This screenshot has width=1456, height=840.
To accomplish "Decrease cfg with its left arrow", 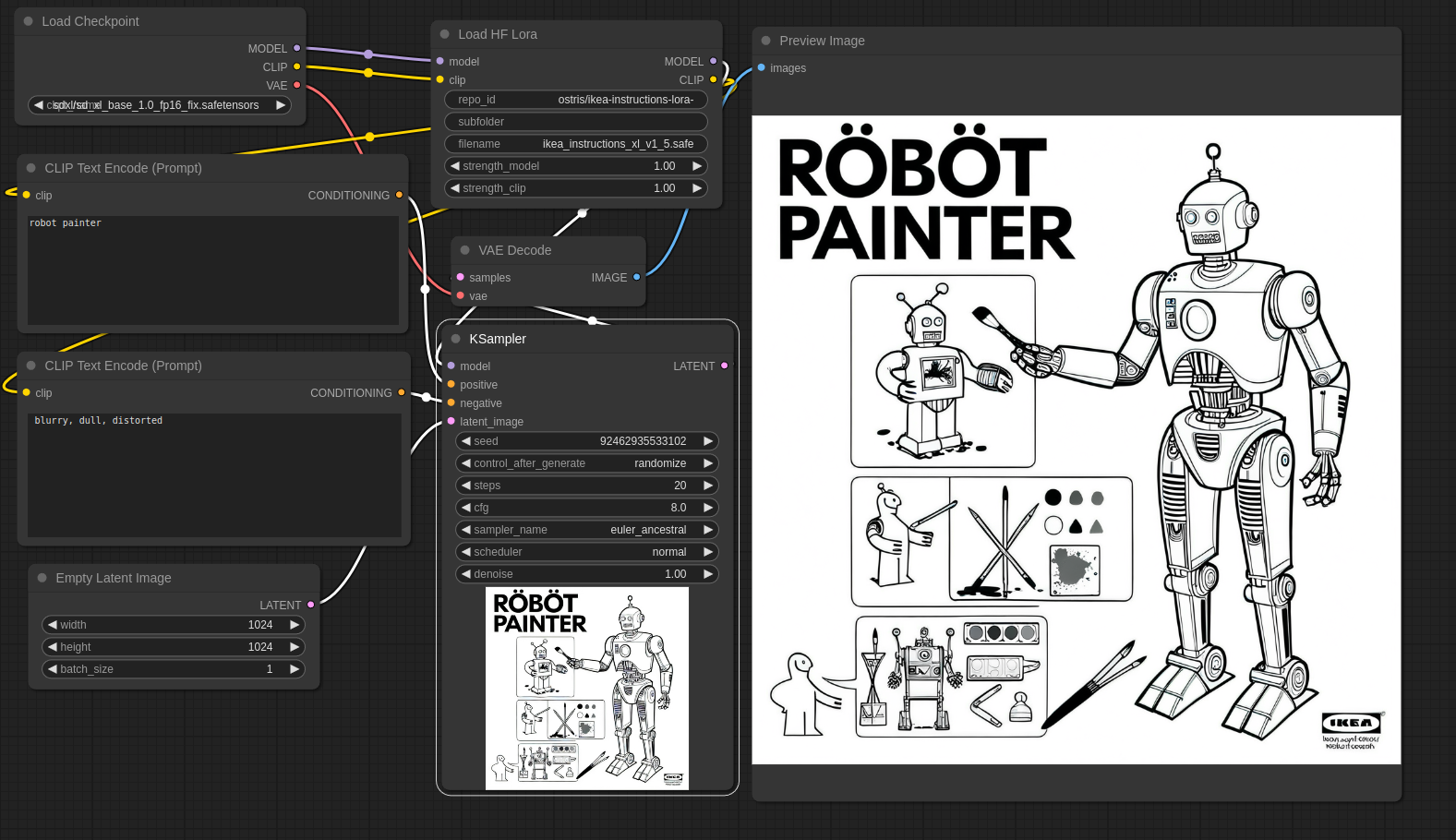I will click(466, 508).
